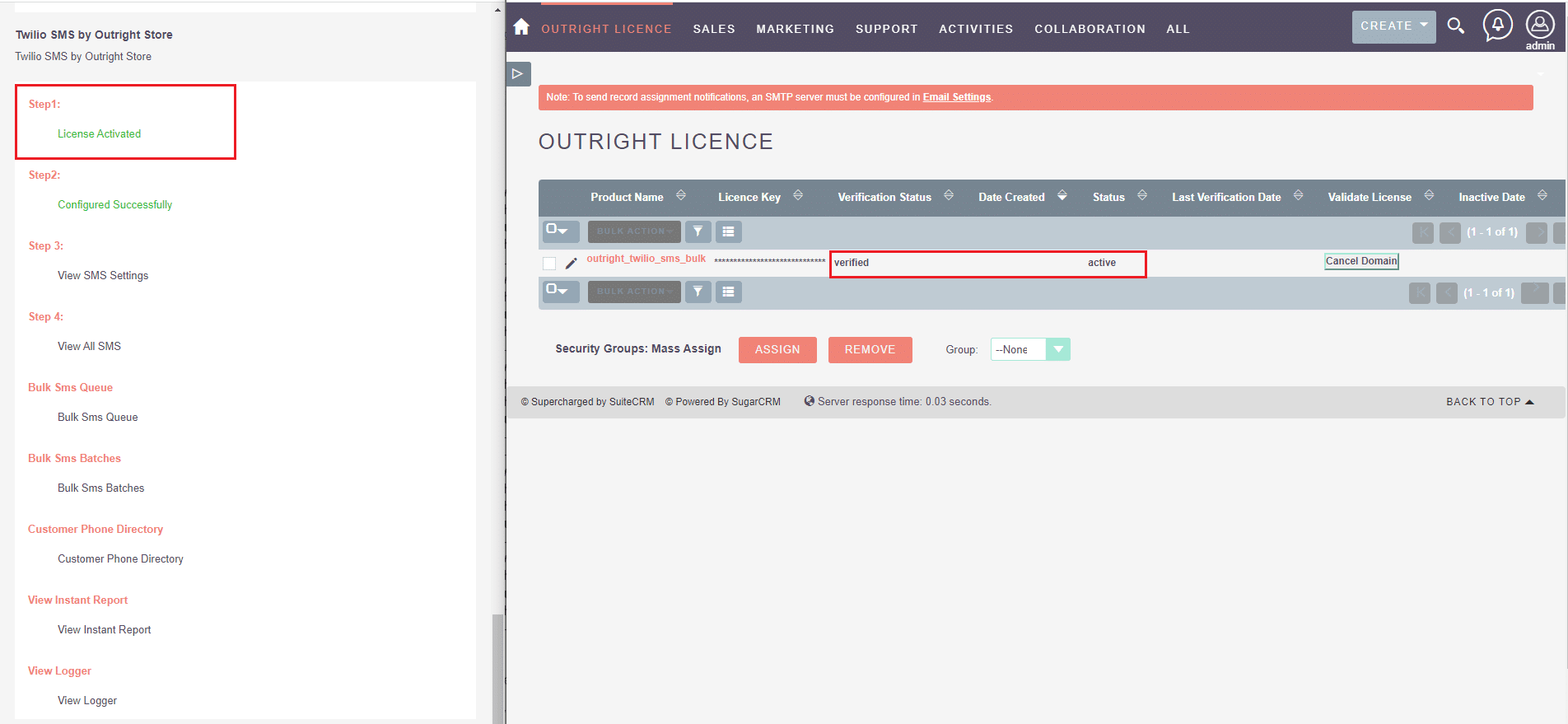Screen dimensions: 1568x724
Task: Open the Group --None dropdown
Action: (1030, 349)
